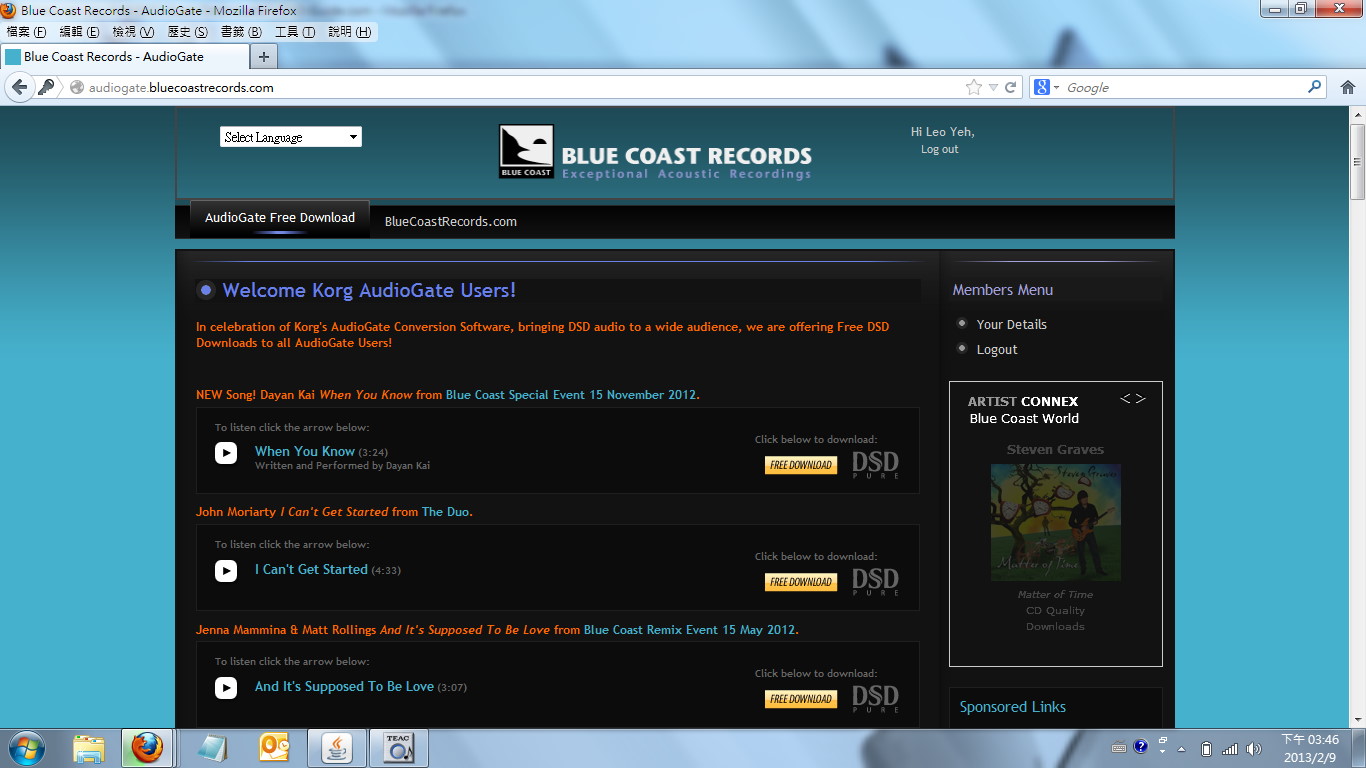Open a new tab with the plus button
Image resolution: width=1366 pixels, height=768 pixels.
tap(263, 57)
